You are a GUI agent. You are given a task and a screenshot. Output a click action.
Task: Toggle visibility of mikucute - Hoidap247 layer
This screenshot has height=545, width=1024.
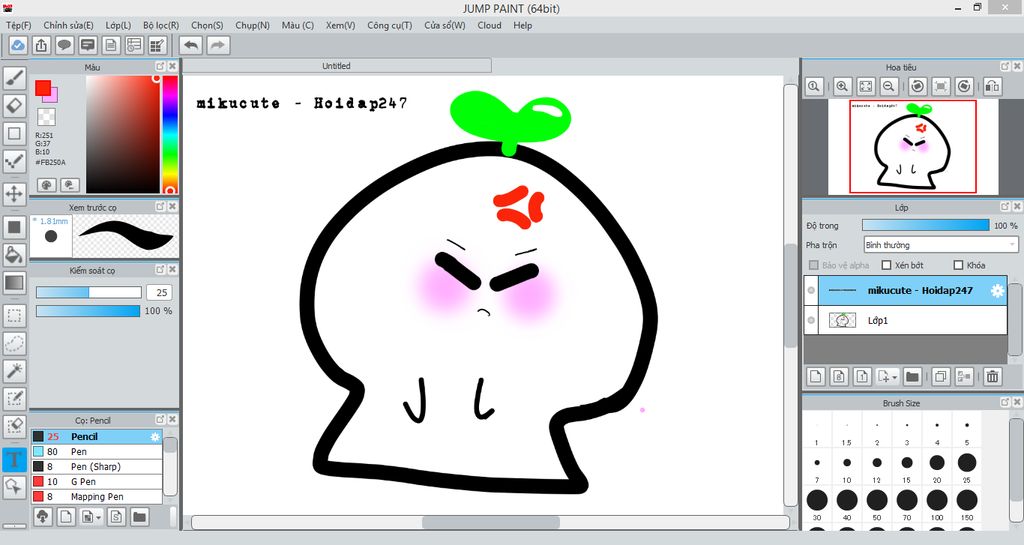811,290
